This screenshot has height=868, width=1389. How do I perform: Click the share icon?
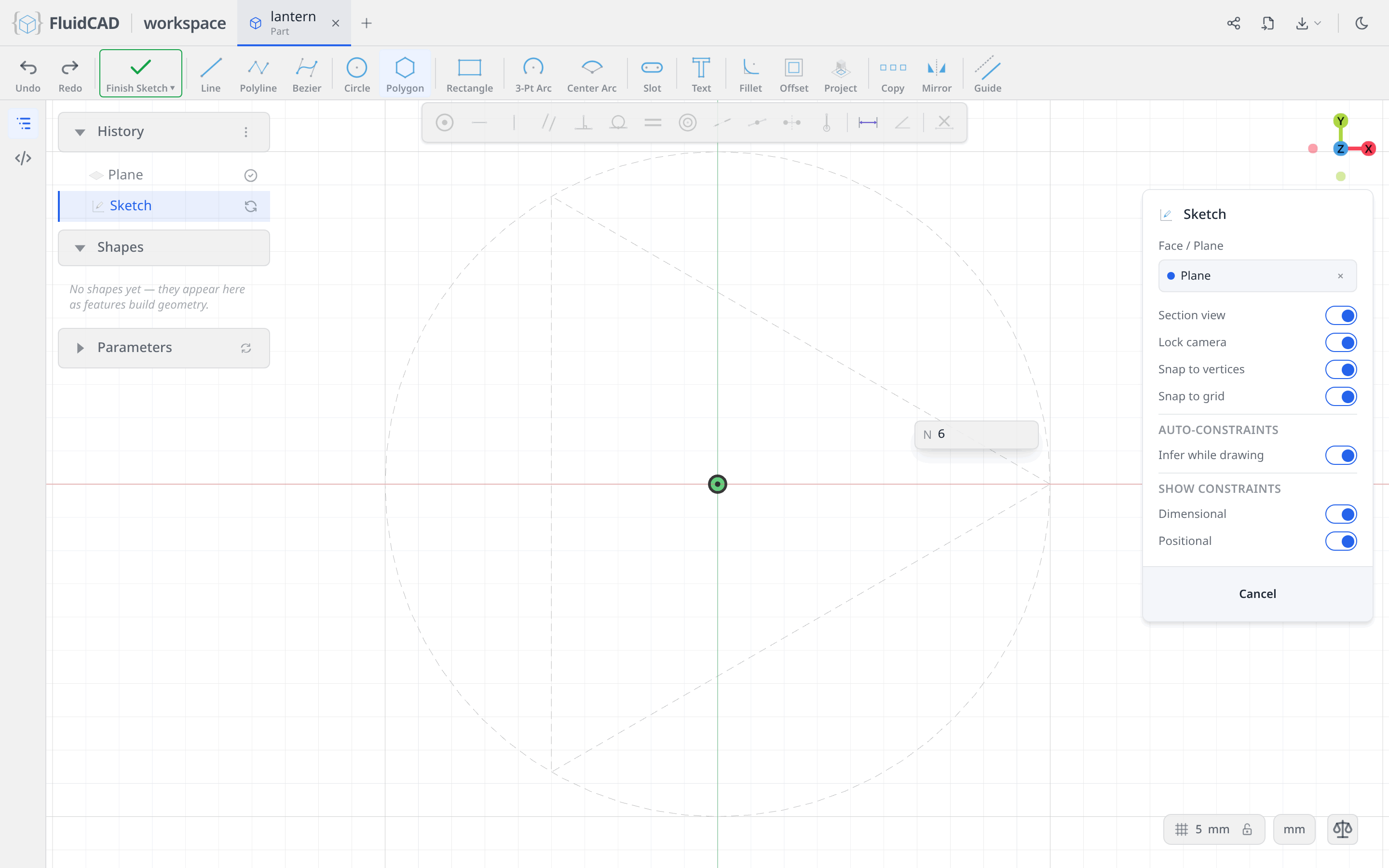1233,23
